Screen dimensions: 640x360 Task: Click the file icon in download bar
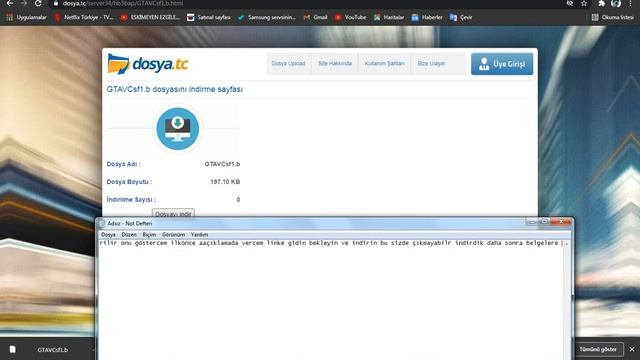click(x=13, y=349)
